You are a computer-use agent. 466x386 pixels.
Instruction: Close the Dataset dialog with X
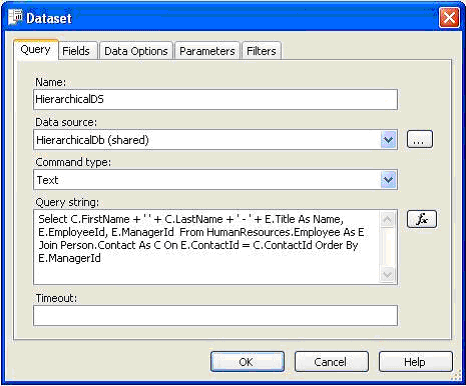coord(449,17)
